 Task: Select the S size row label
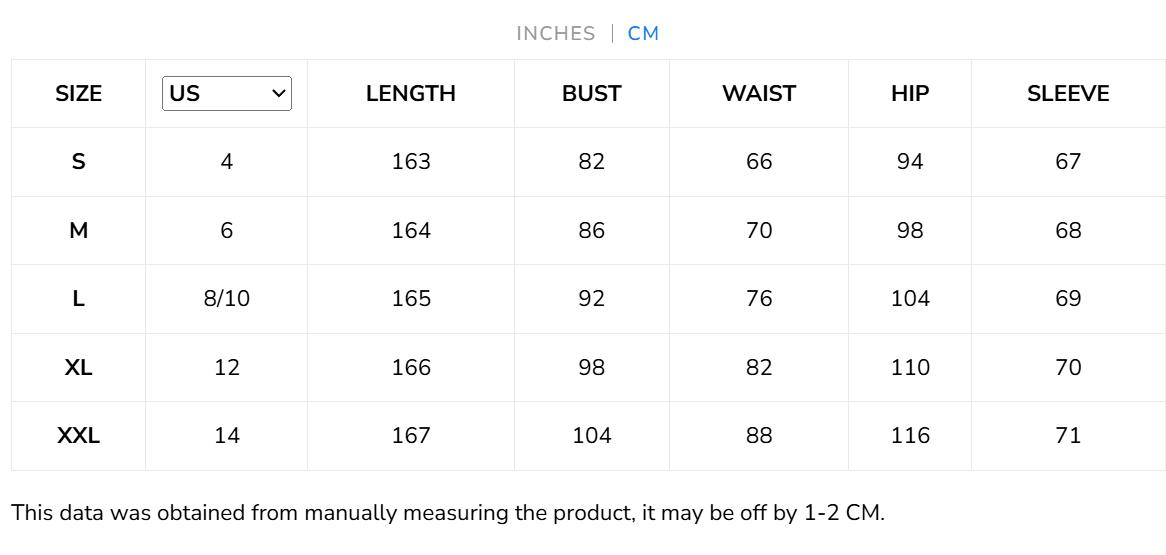(x=78, y=162)
